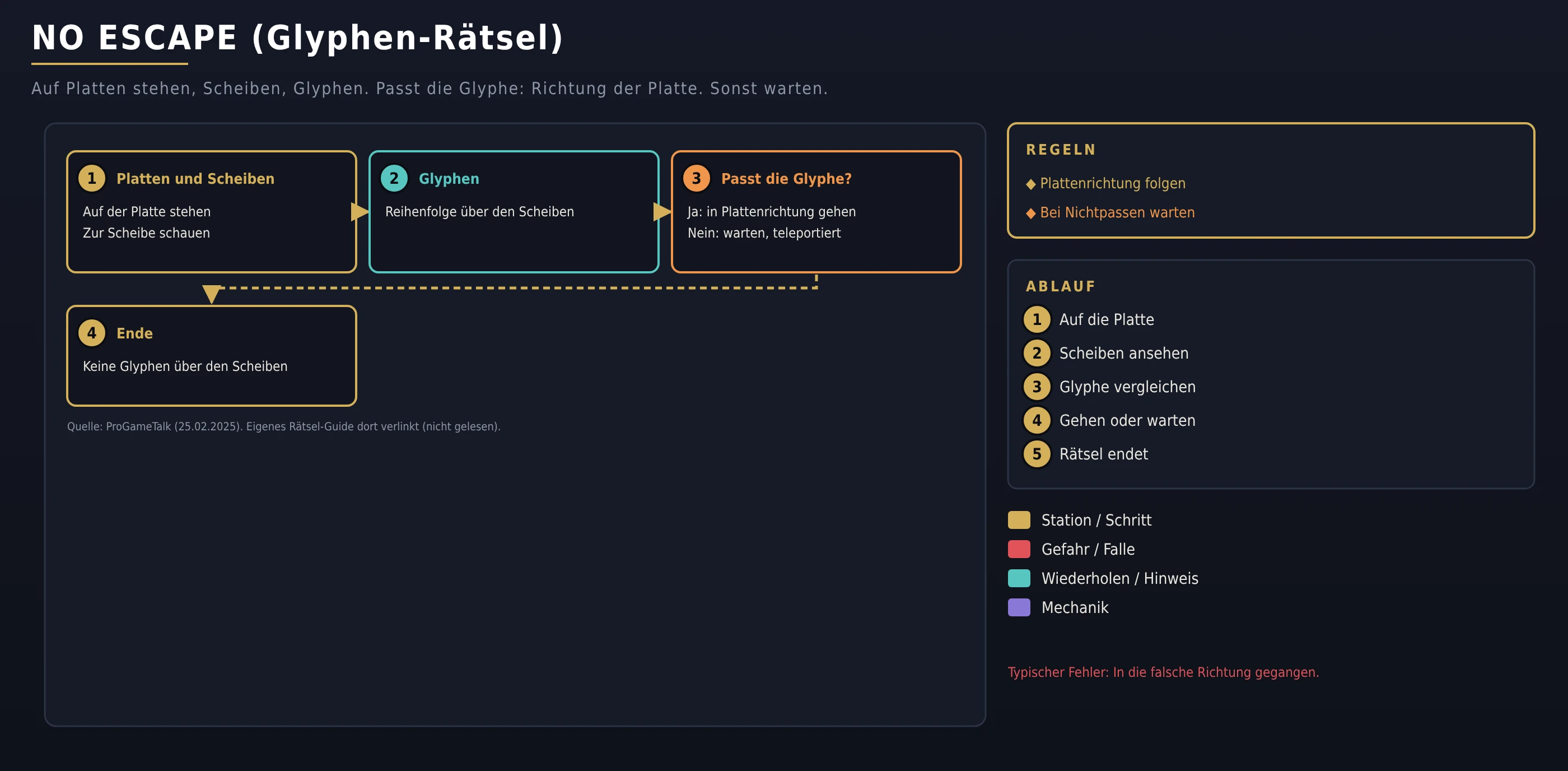Click the NO ESCAPE (Glyphen-Rätsel) title
Image resolution: width=1568 pixels, height=771 pixels.
[298, 38]
